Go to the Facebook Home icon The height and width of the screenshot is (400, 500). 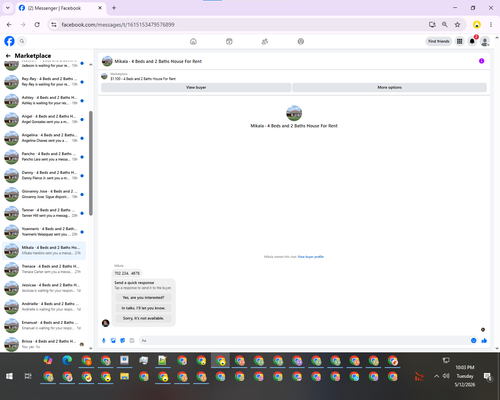click(x=193, y=41)
